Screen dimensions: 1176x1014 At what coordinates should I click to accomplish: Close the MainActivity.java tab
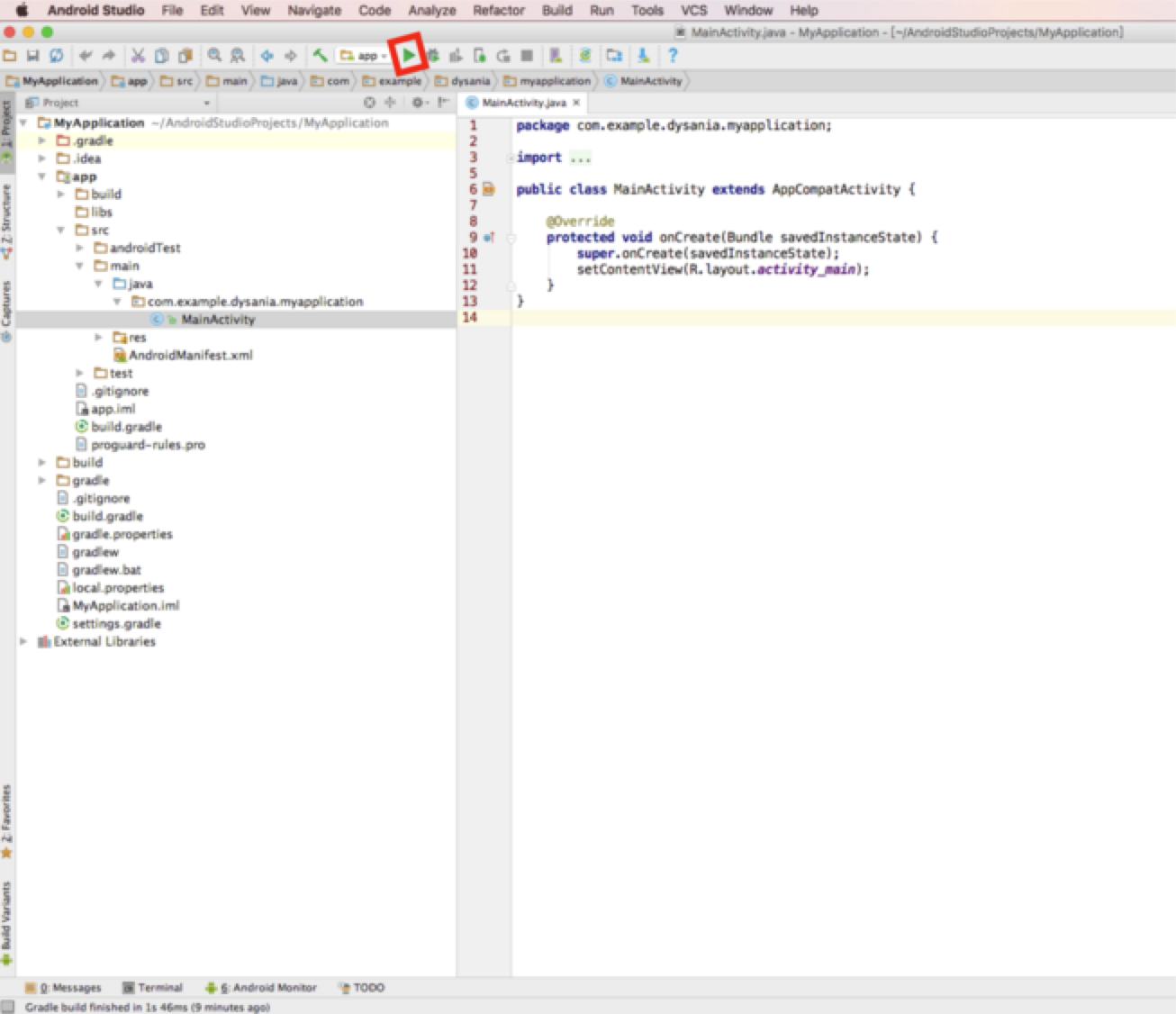click(x=576, y=103)
